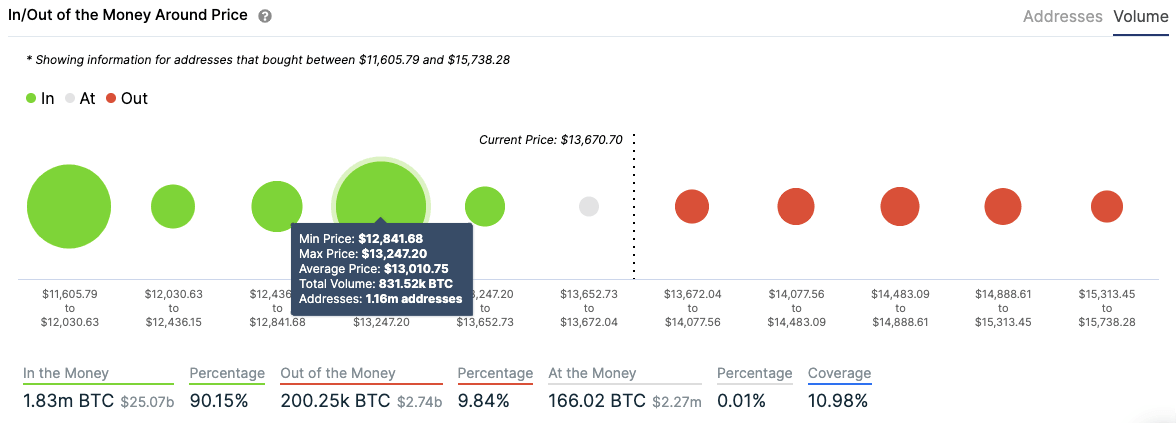Click the small grey At the Money bubble
This screenshot has width=1176, height=423.
[x=589, y=207]
